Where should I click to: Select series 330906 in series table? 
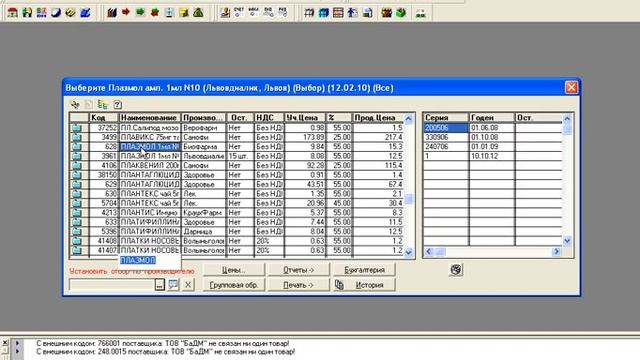coord(446,137)
